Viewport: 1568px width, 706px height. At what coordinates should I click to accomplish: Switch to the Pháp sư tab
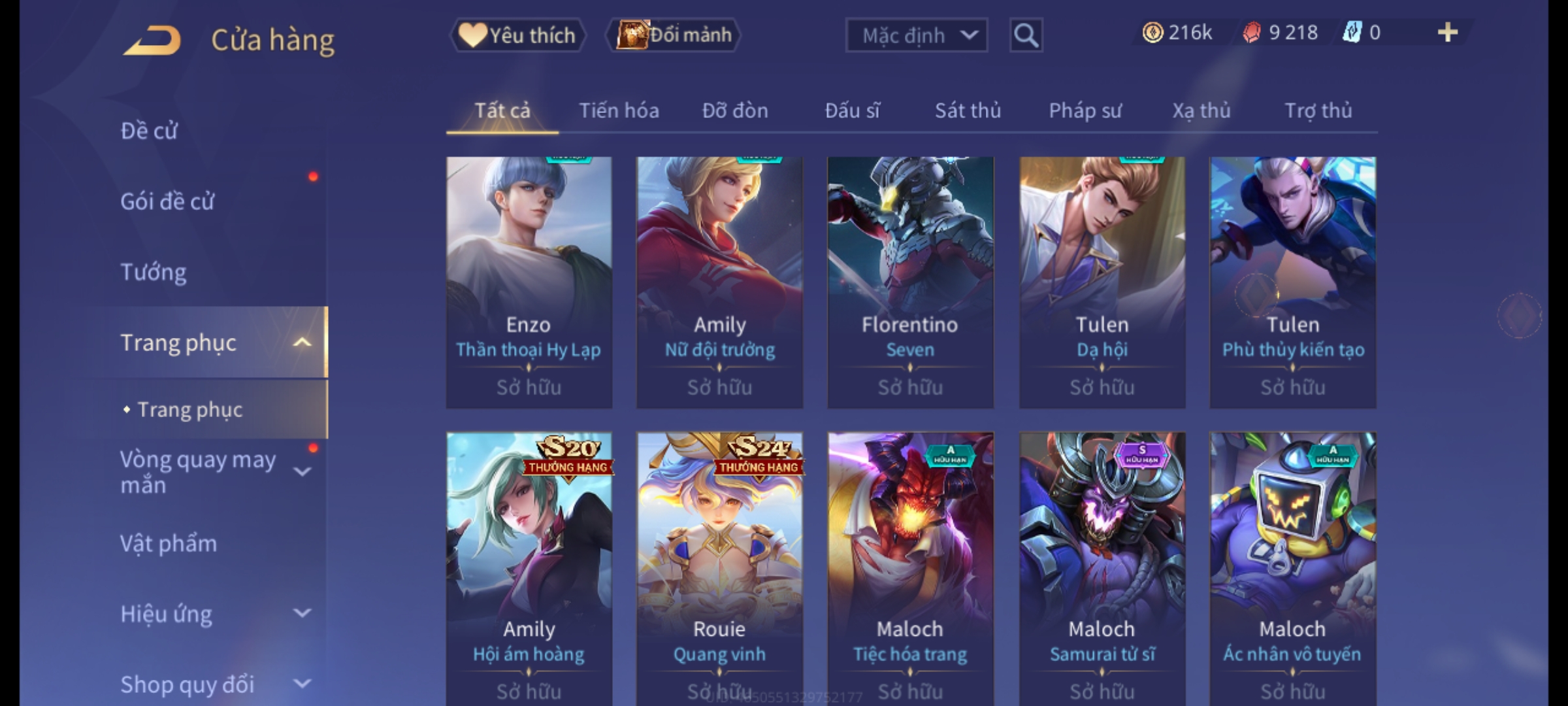point(1085,110)
